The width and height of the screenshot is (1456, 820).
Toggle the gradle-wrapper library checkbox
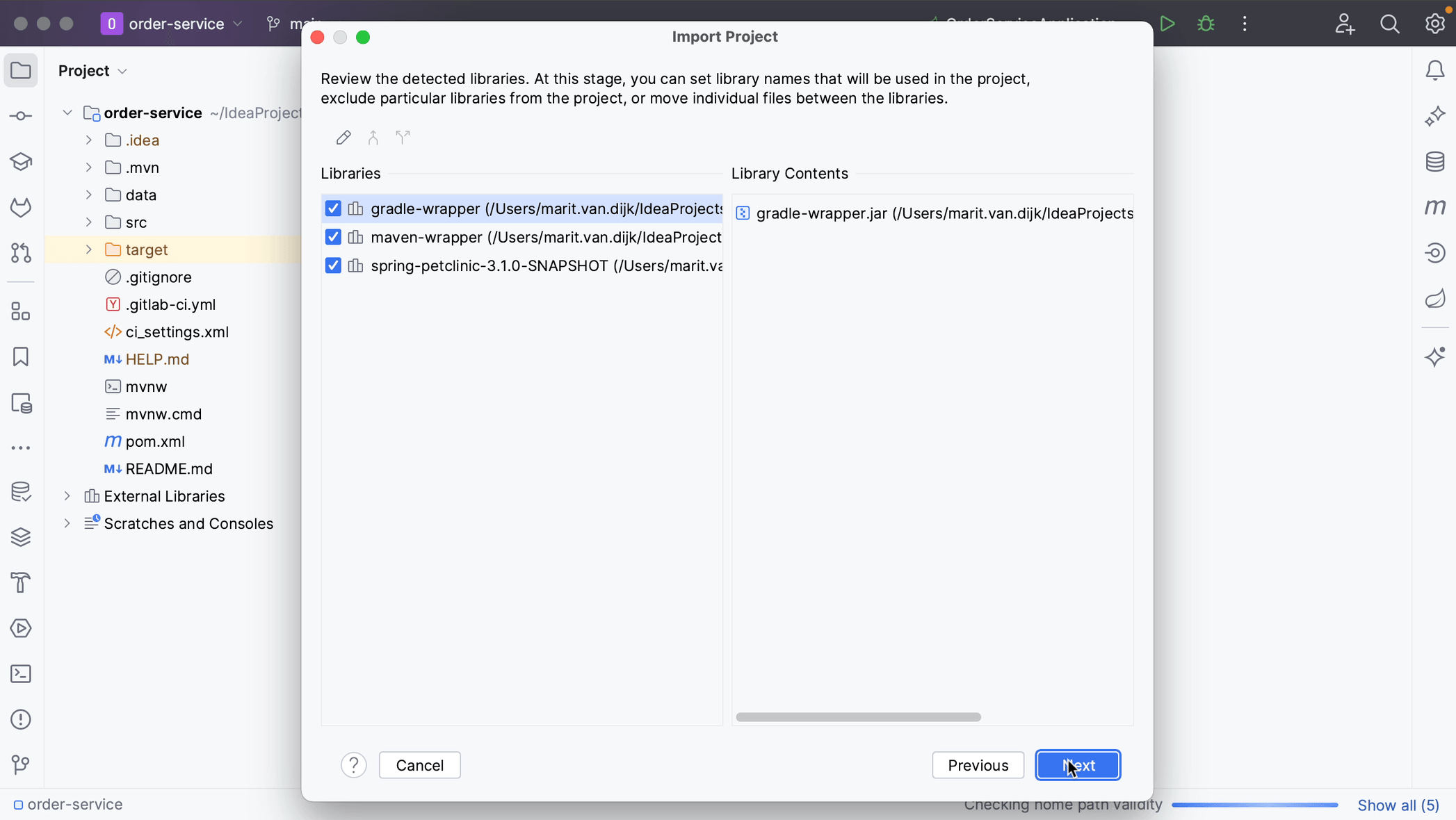(332, 208)
